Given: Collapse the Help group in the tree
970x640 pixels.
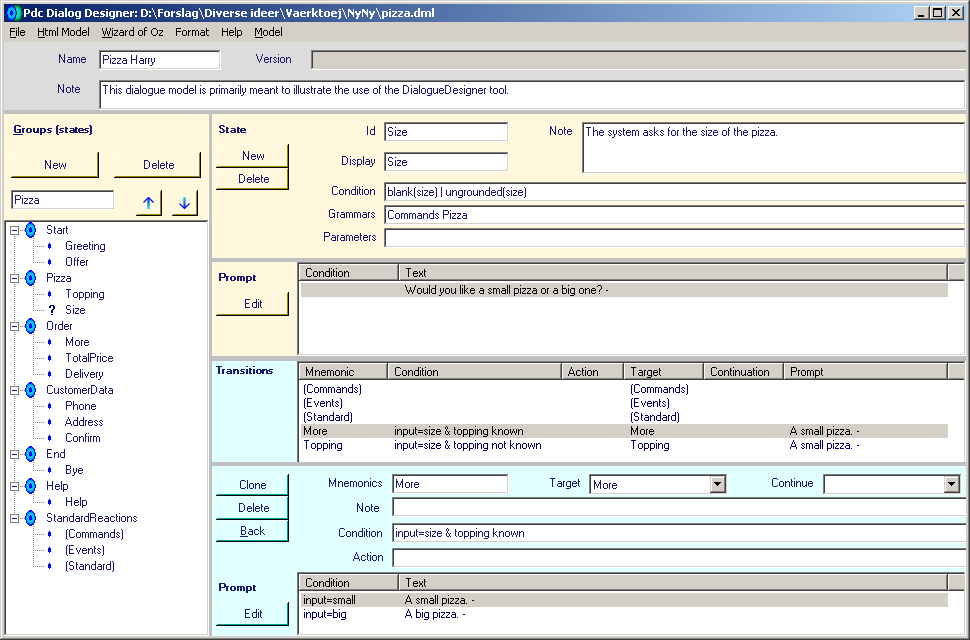Looking at the screenshot, I should point(14,486).
